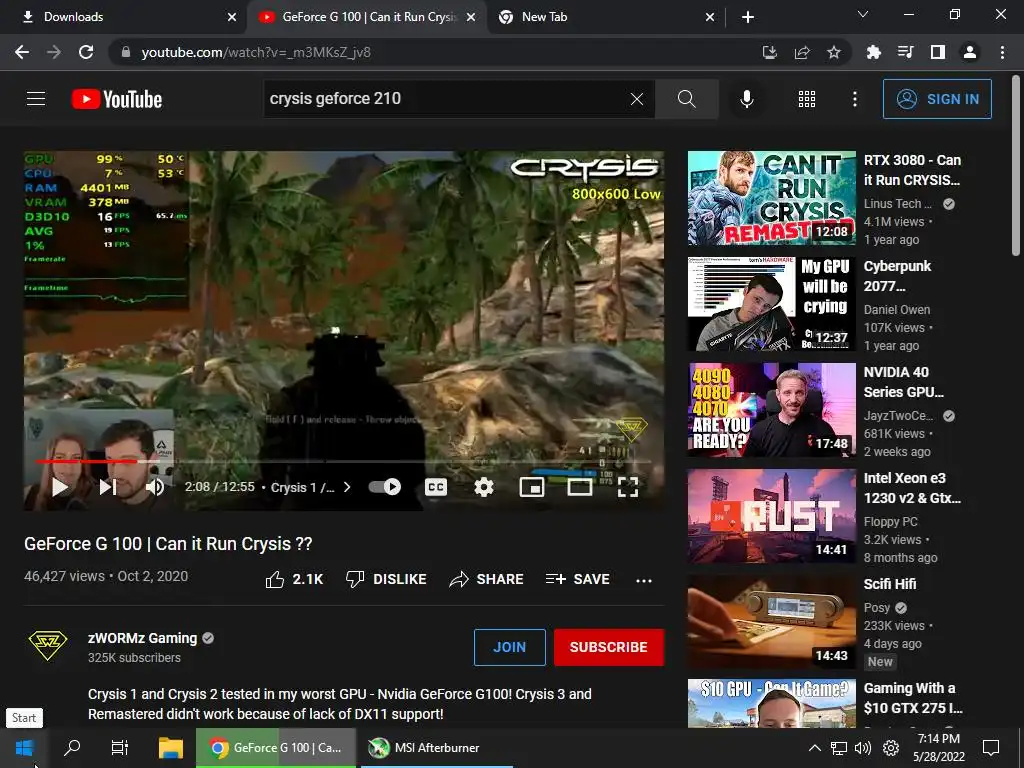The height and width of the screenshot is (768, 1024).
Task: Go to the YouTube home logo
Action: tap(117, 99)
